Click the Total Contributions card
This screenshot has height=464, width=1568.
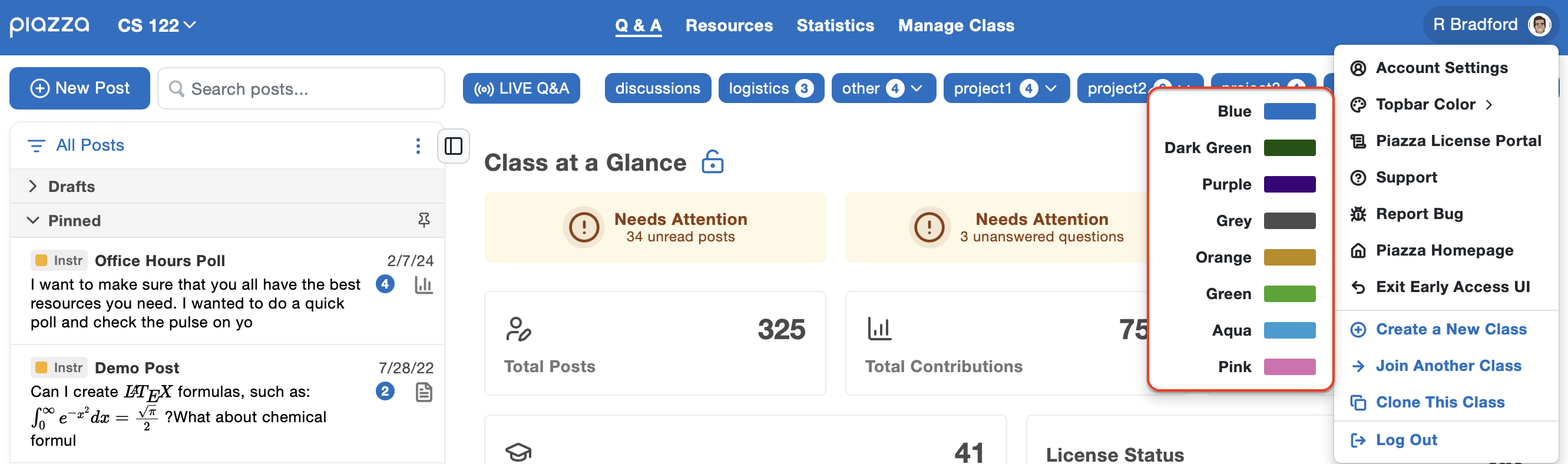997,343
